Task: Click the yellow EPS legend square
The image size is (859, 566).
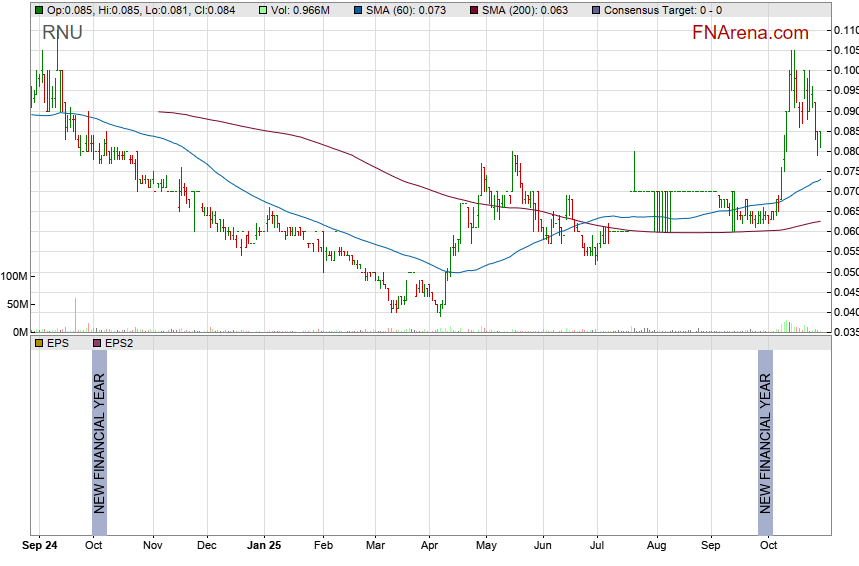Action: click(x=39, y=342)
